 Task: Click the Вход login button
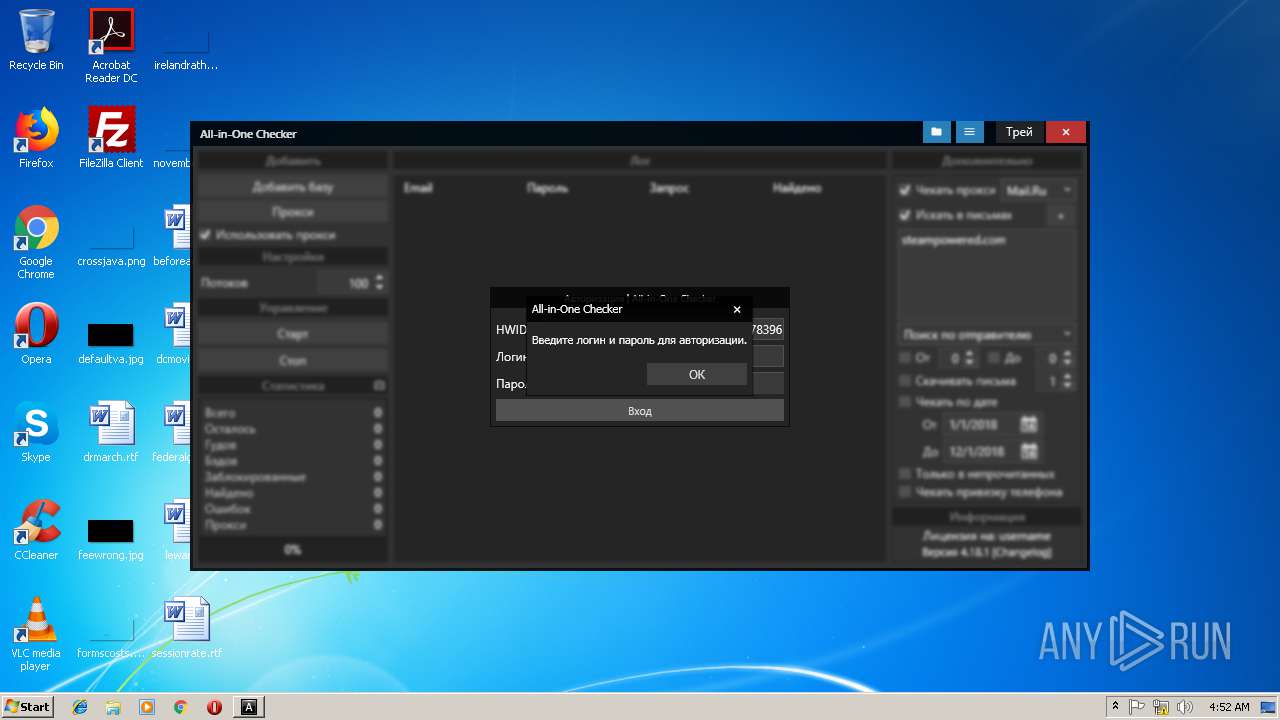tap(640, 411)
